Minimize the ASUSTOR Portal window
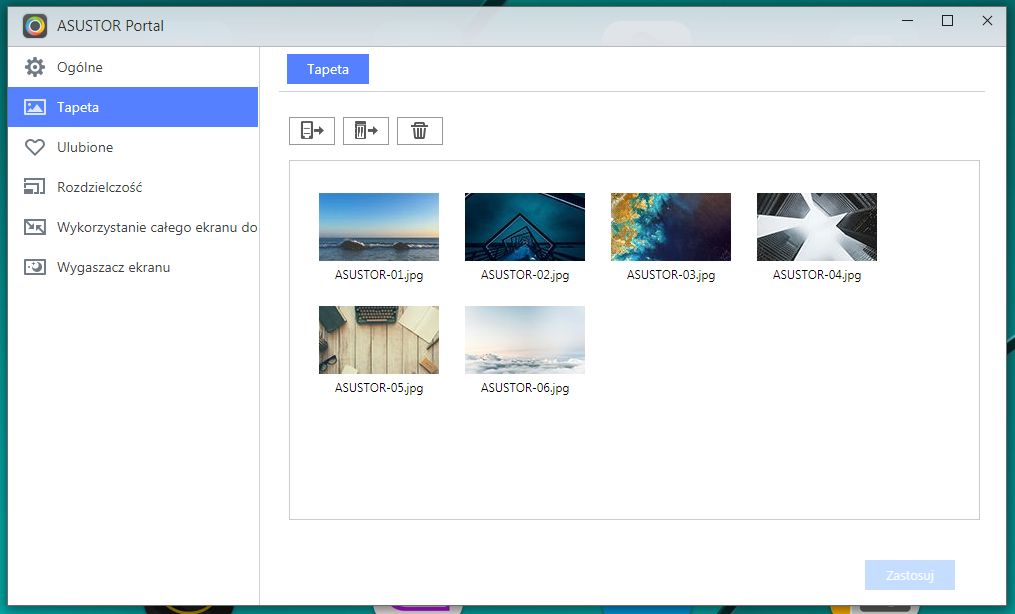 (908, 21)
